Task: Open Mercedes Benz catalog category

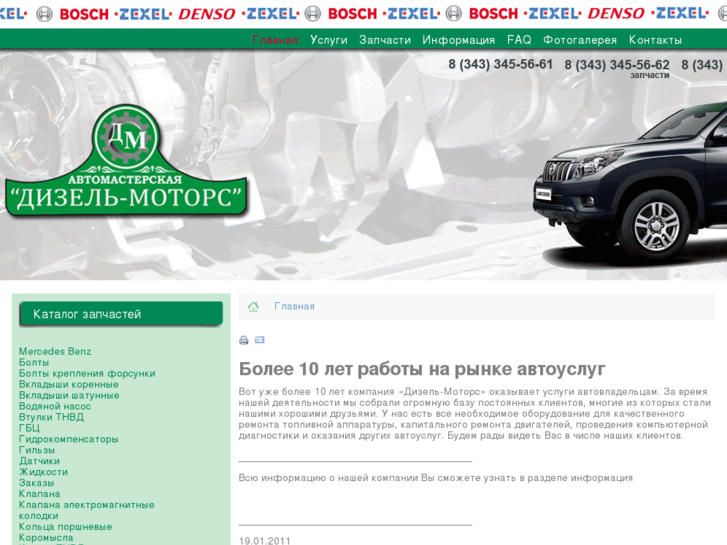Action: click(55, 352)
